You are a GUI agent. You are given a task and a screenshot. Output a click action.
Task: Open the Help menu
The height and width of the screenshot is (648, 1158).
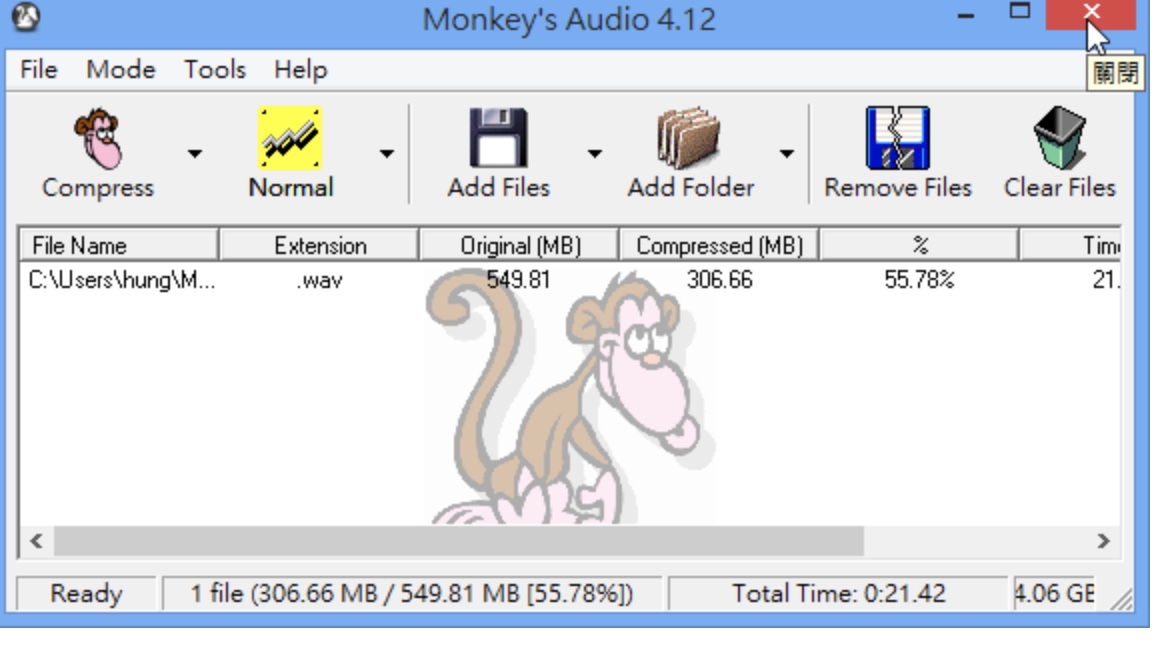click(300, 70)
